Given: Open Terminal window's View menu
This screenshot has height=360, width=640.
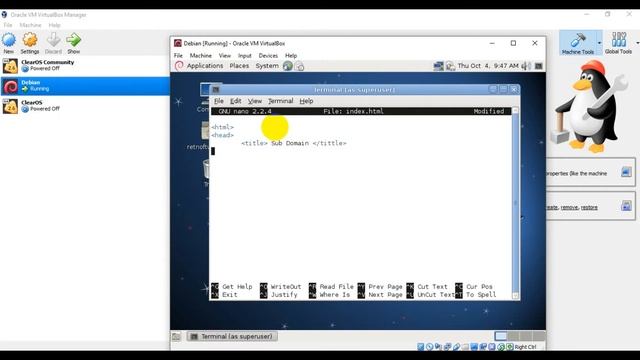Looking at the screenshot, I should (255, 101).
